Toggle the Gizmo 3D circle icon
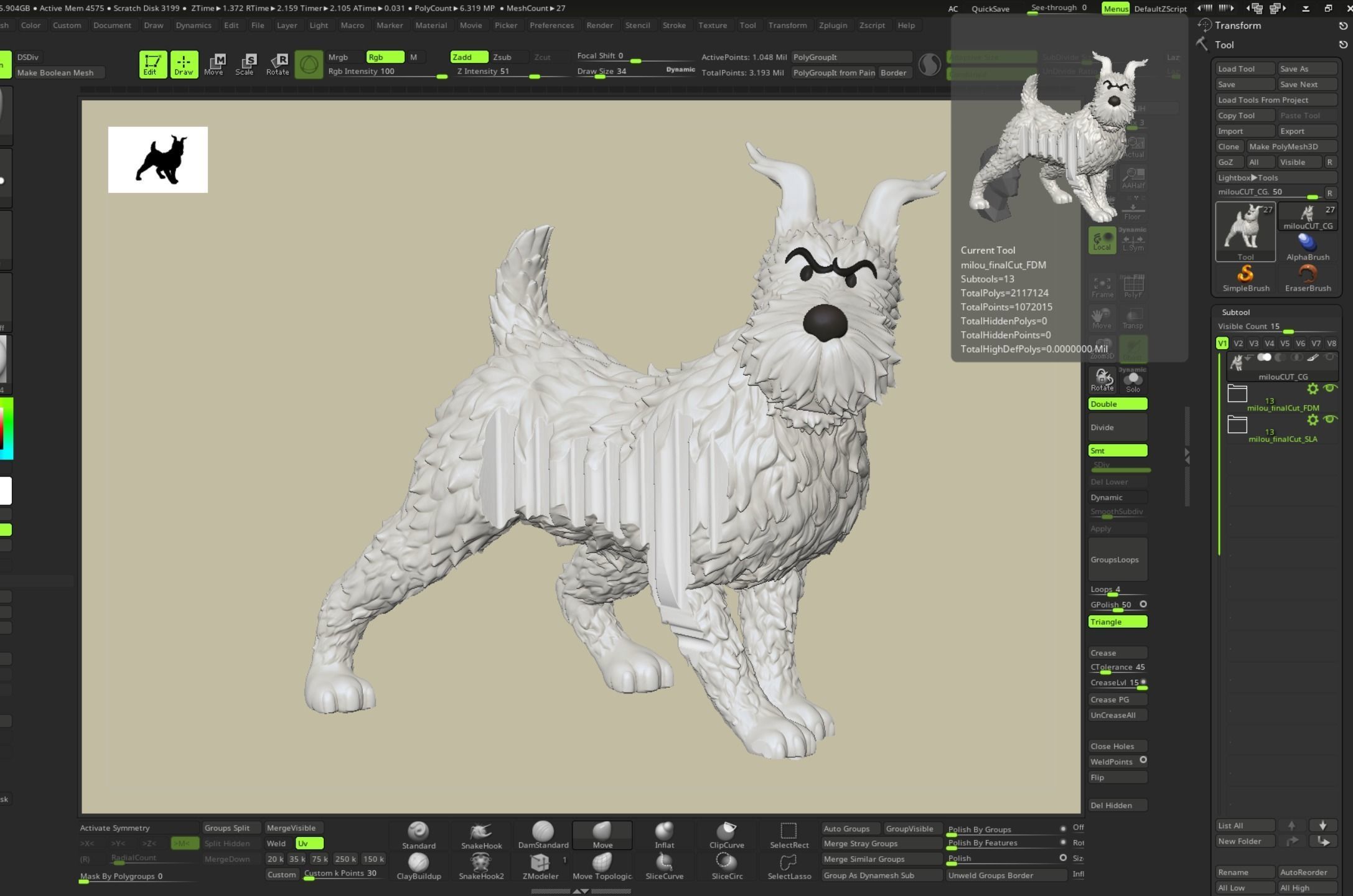The image size is (1353, 896). [309, 64]
